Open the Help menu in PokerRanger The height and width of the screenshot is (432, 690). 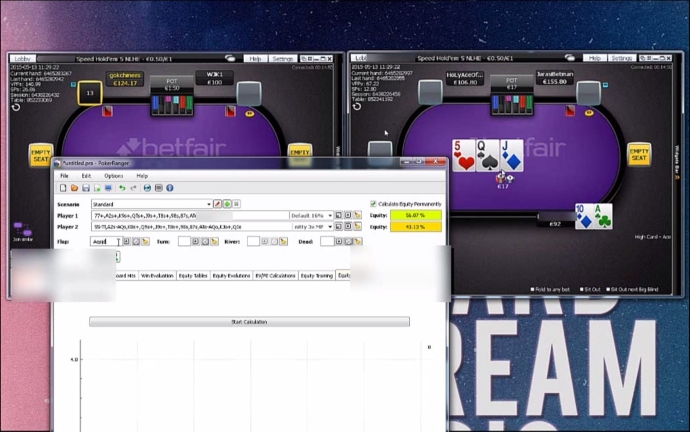click(142, 176)
